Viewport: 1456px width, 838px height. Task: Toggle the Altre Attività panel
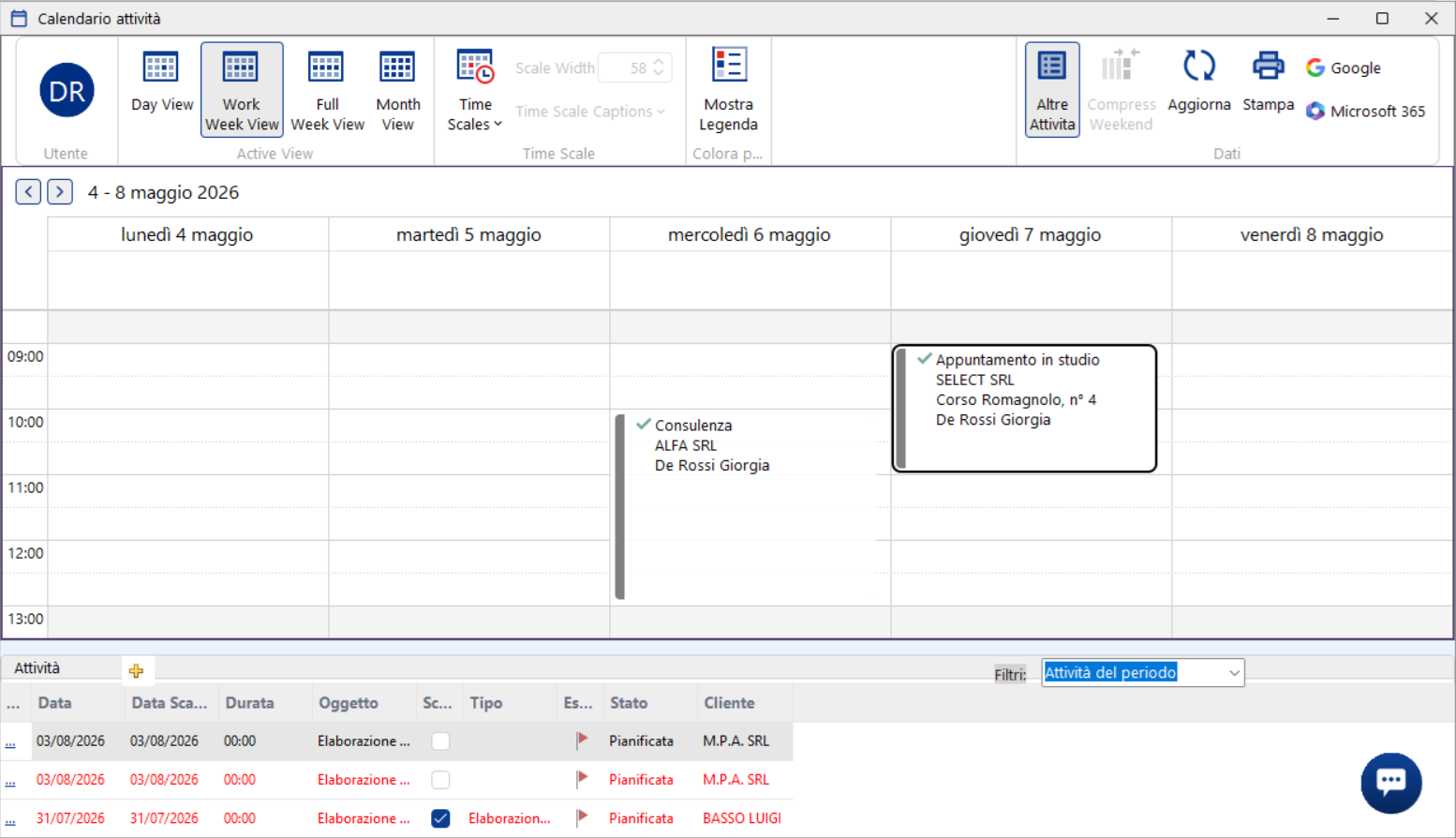point(1052,89)
